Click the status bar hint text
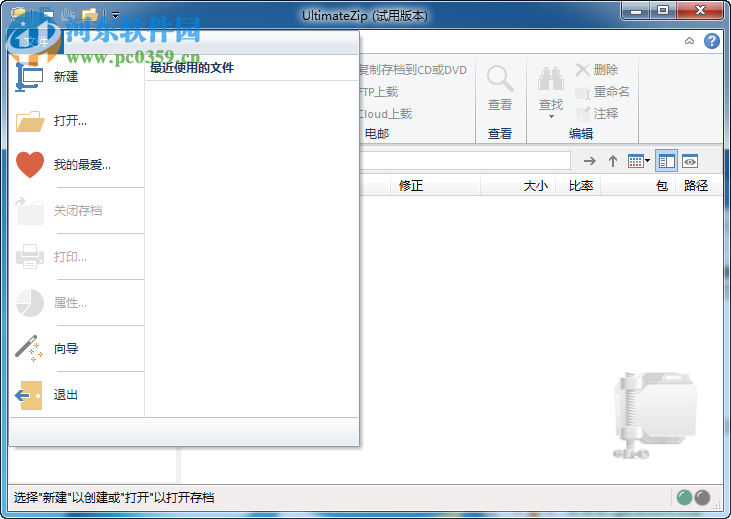Image resolution: width=731 pixels, height=519 pixels. click(114, 498)
